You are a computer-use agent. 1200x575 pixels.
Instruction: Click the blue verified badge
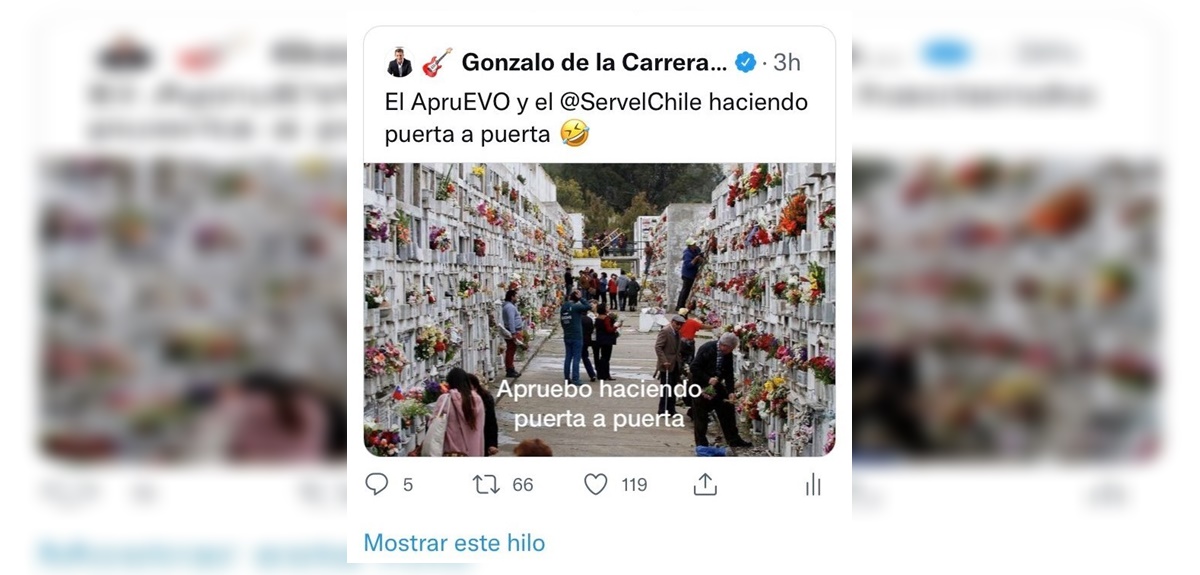745,63
